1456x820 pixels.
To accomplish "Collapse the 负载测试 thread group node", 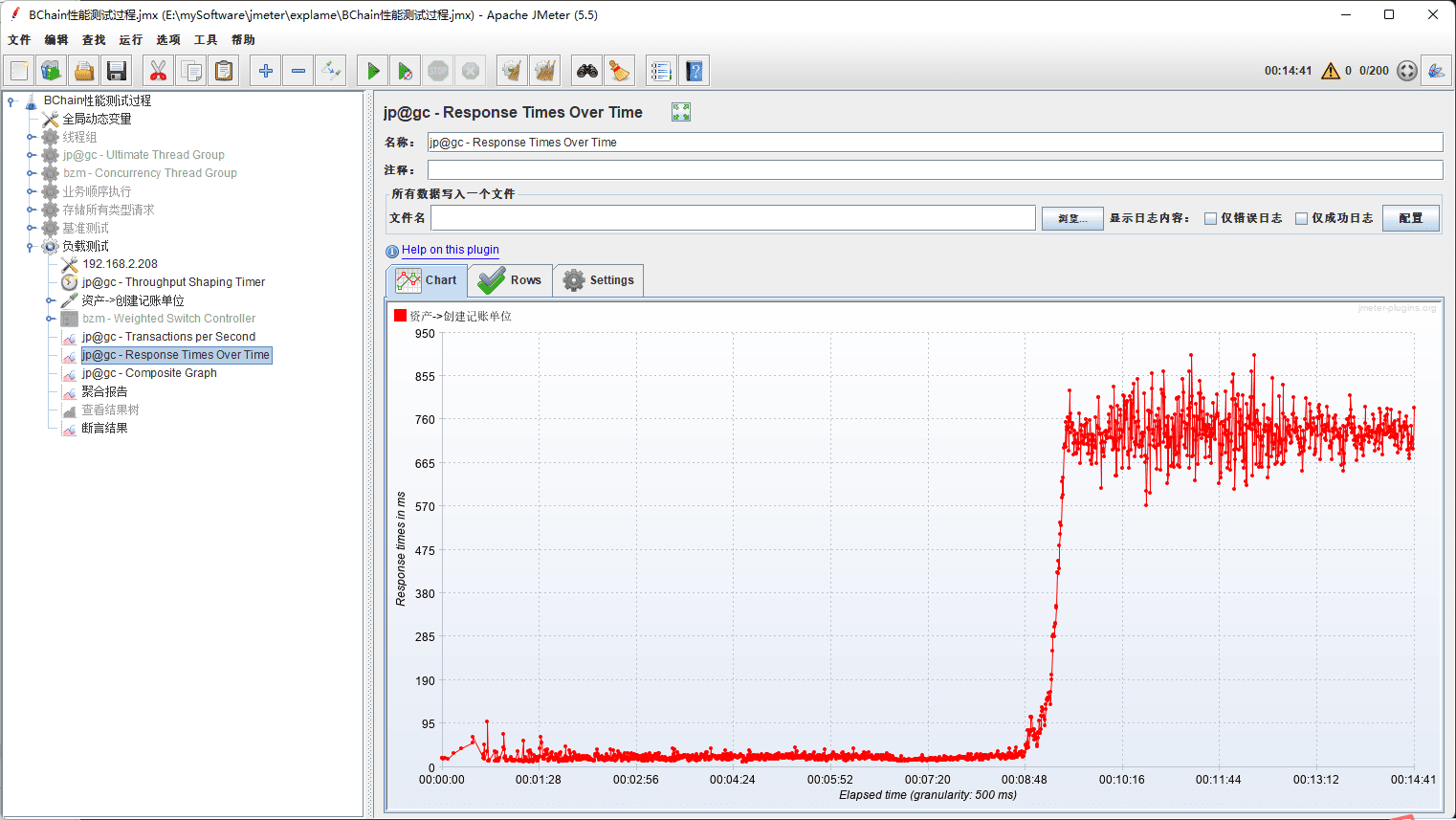I will coord(31,247).
